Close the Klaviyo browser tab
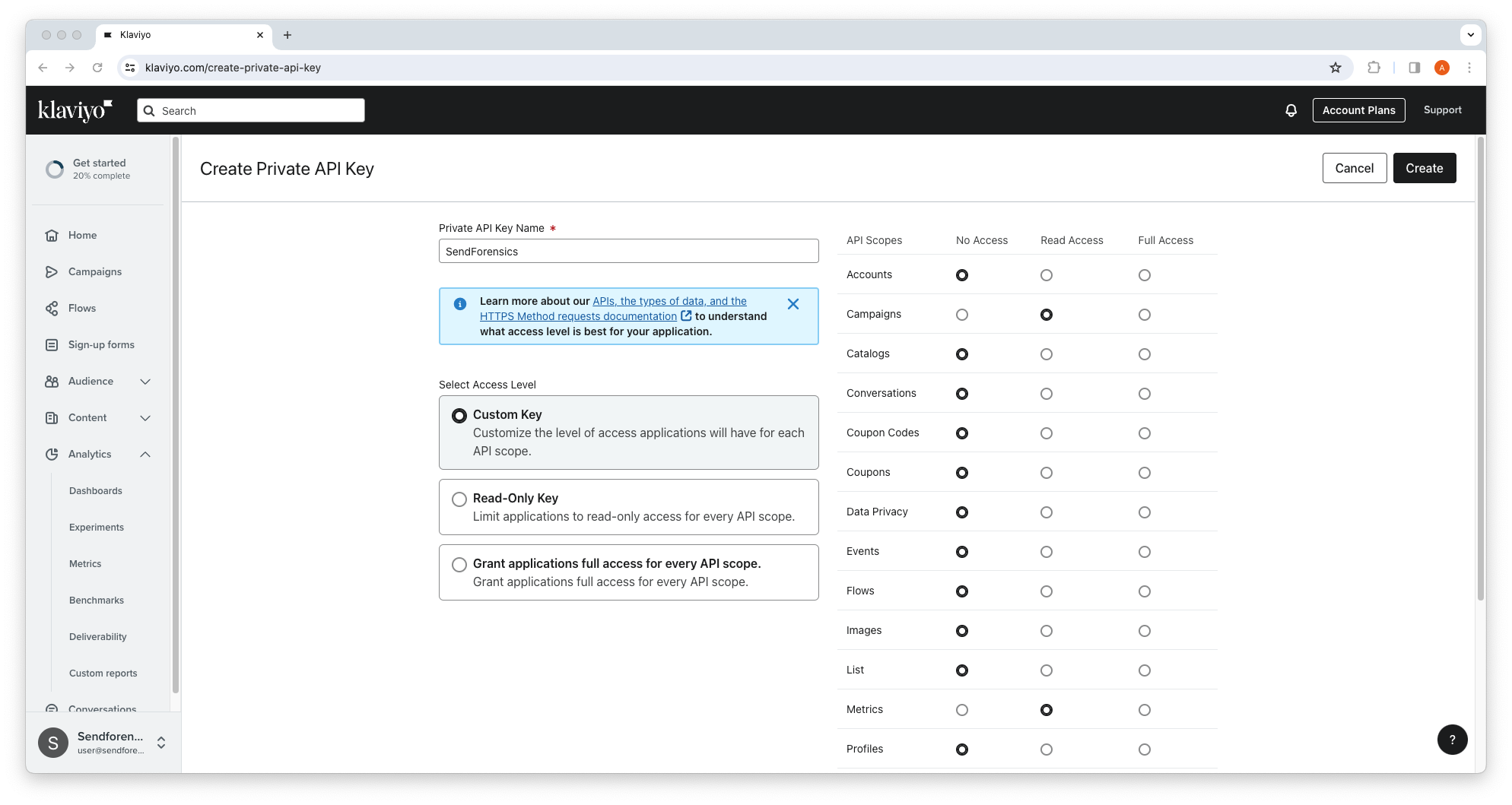Viewport: 1512px width, 805px height. 260,35
